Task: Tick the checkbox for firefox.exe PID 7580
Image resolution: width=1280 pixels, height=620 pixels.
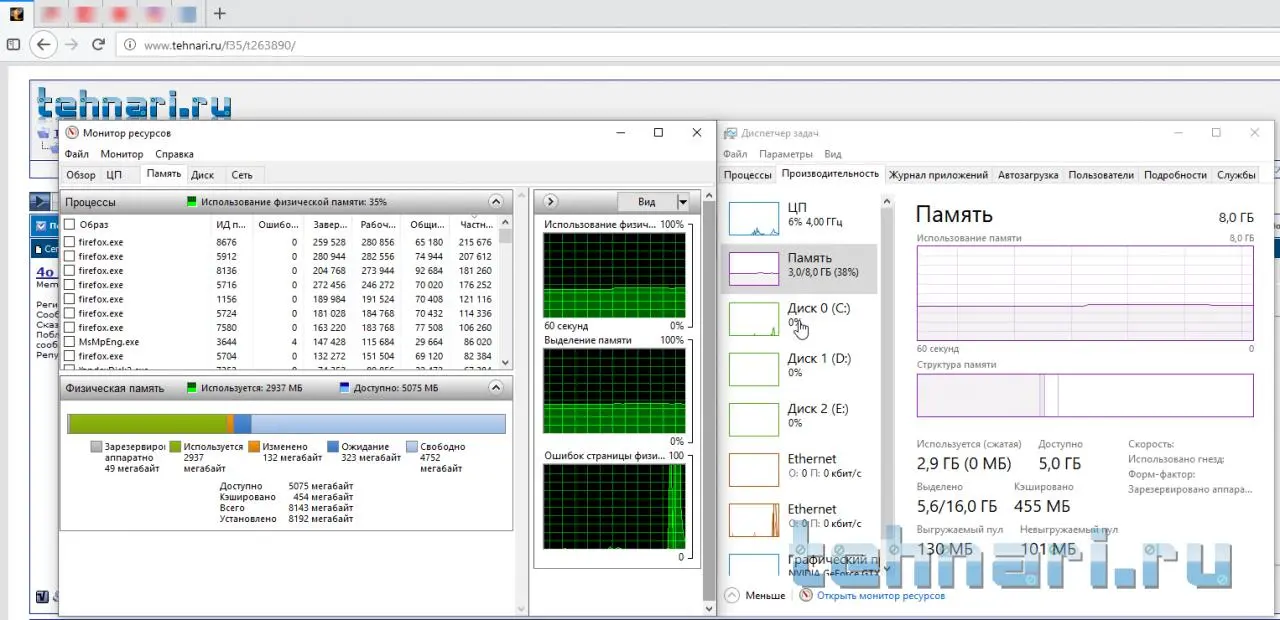Action: pos(69,327)
